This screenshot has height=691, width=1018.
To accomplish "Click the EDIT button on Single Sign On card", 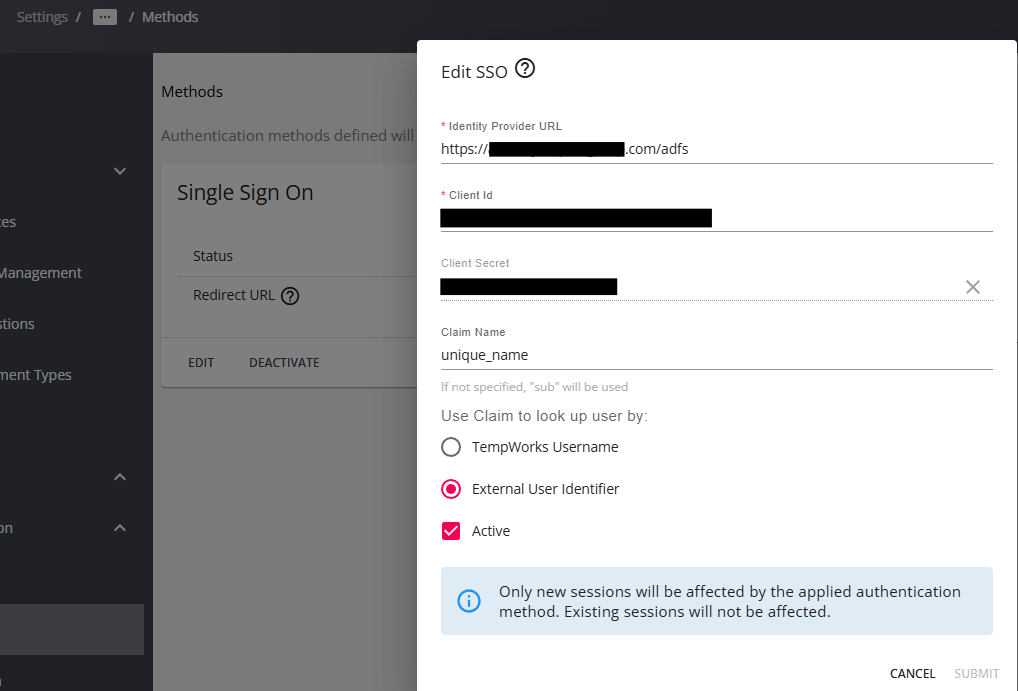I will click(201, 362).
